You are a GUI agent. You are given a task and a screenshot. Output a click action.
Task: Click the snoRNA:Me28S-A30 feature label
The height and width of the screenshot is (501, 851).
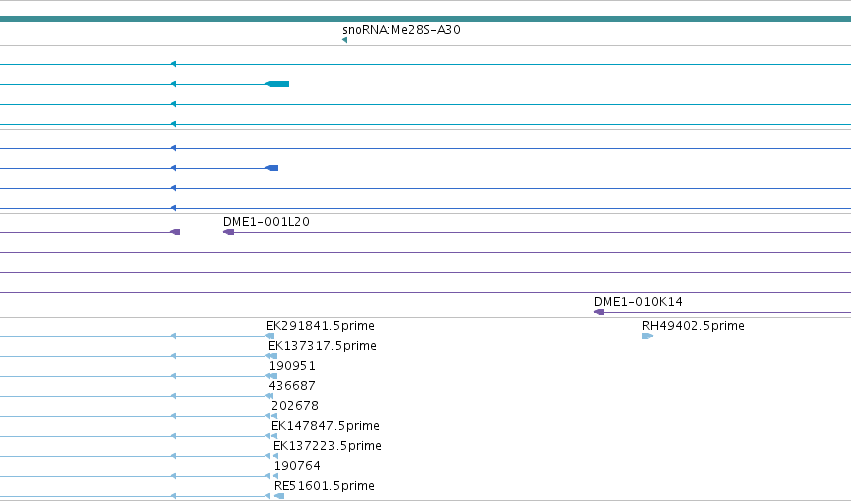401,30
